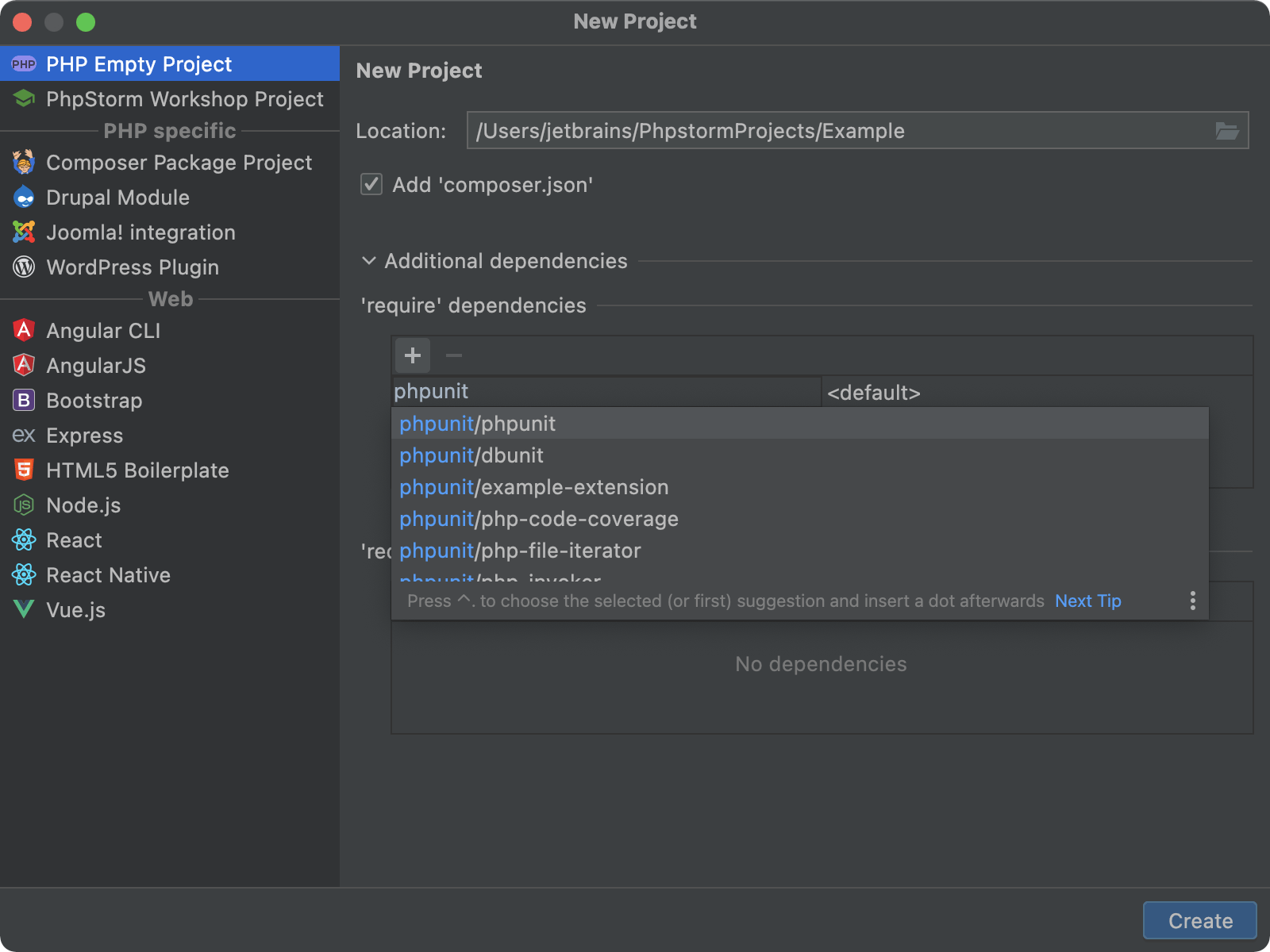Click the Next Tip link

click(1087, 601)
